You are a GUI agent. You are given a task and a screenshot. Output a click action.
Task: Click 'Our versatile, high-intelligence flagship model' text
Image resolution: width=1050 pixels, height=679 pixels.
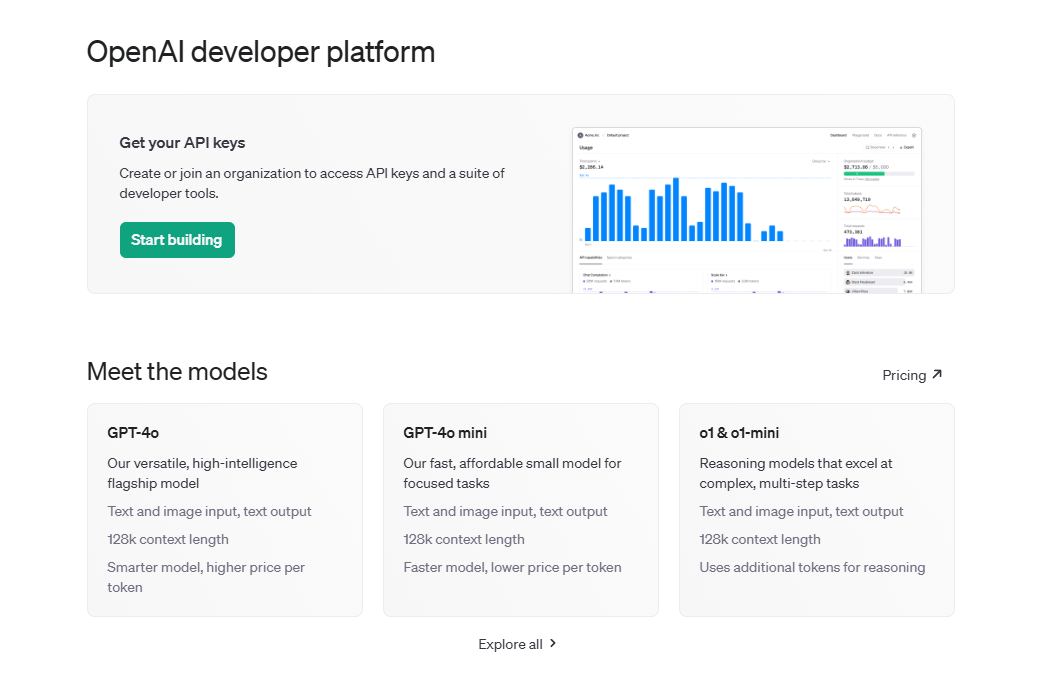[202, 473]
